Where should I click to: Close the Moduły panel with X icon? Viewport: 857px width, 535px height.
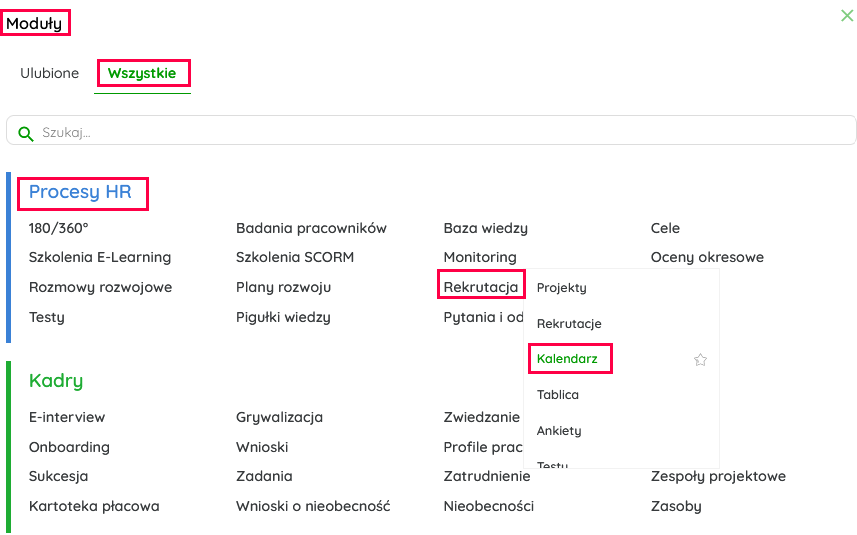[x=847, y=15]
